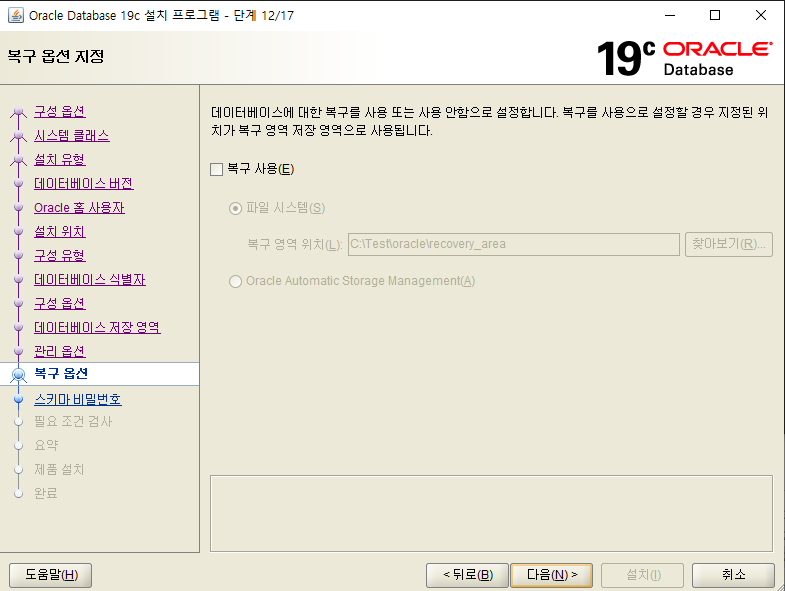
Task: Click the step marker beside 시스템 클래스
Action: point(19,135)
